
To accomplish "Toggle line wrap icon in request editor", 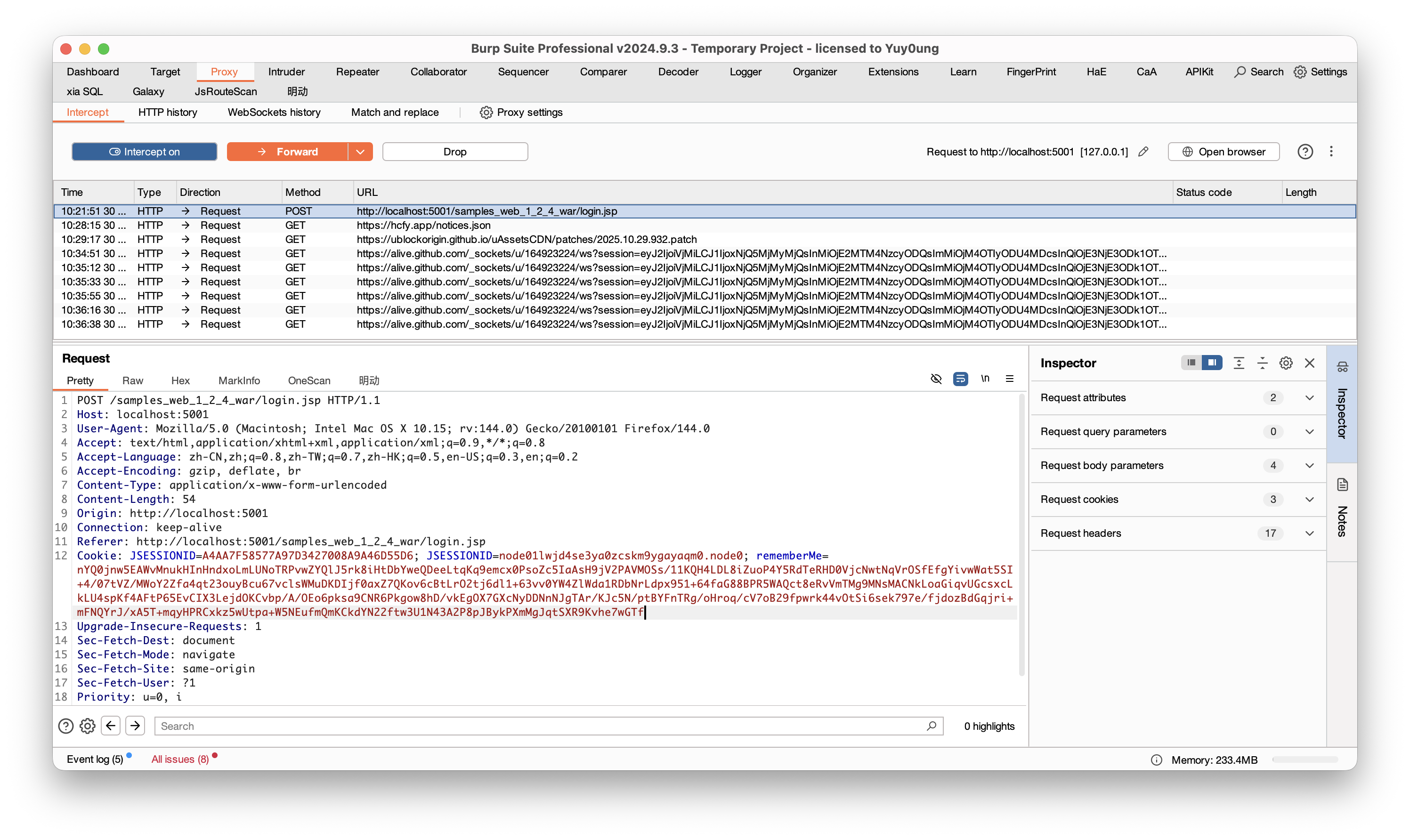I will point(960,379).
